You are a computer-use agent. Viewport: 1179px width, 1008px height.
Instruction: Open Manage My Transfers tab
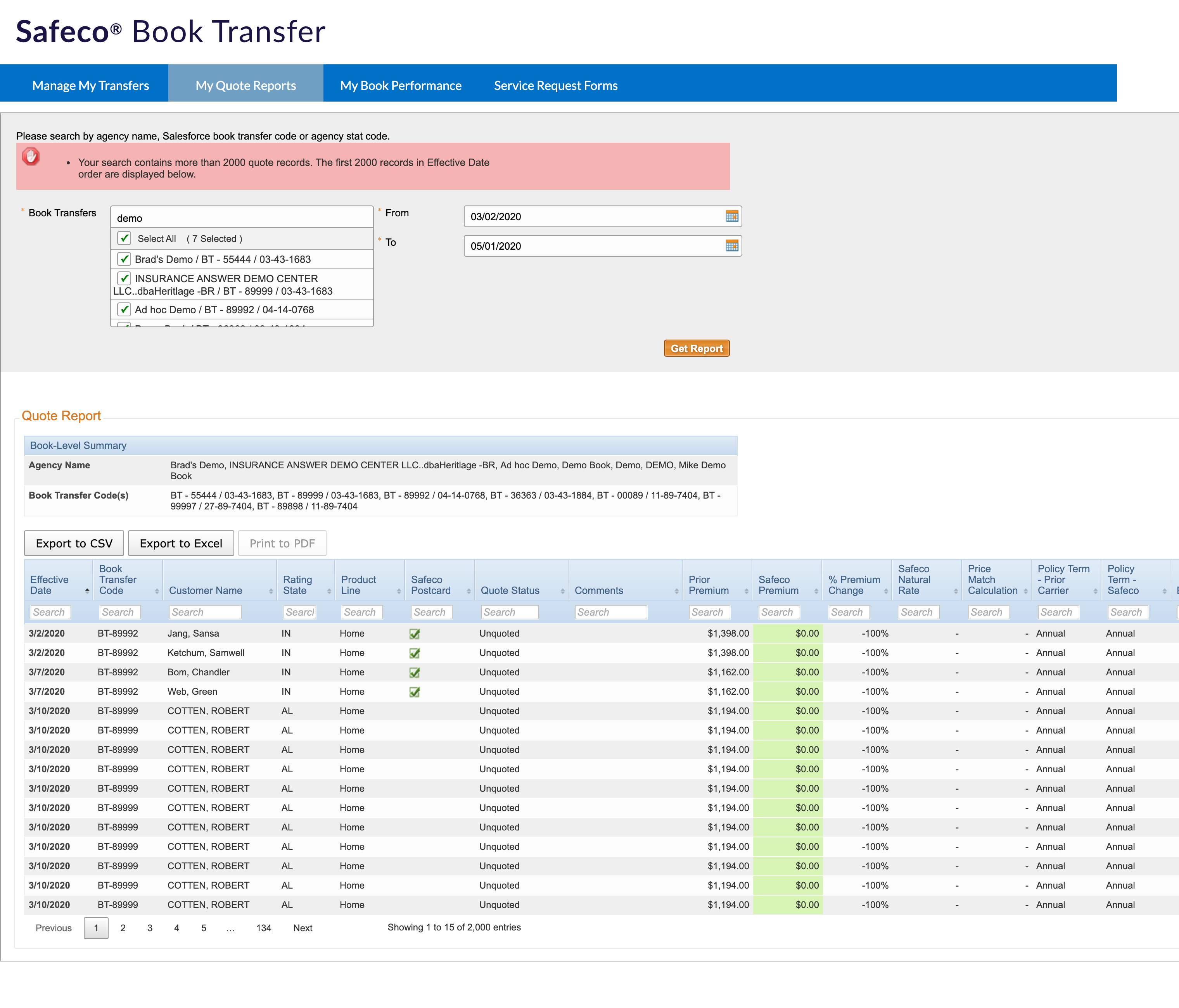(90, 85)
